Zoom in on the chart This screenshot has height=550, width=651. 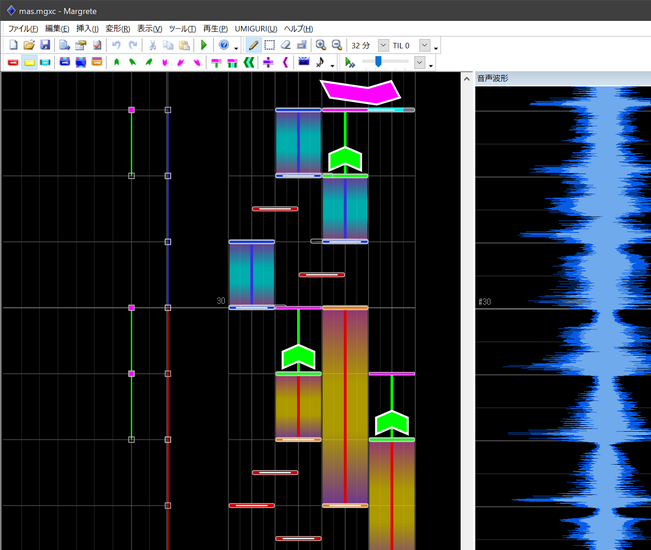321,45
